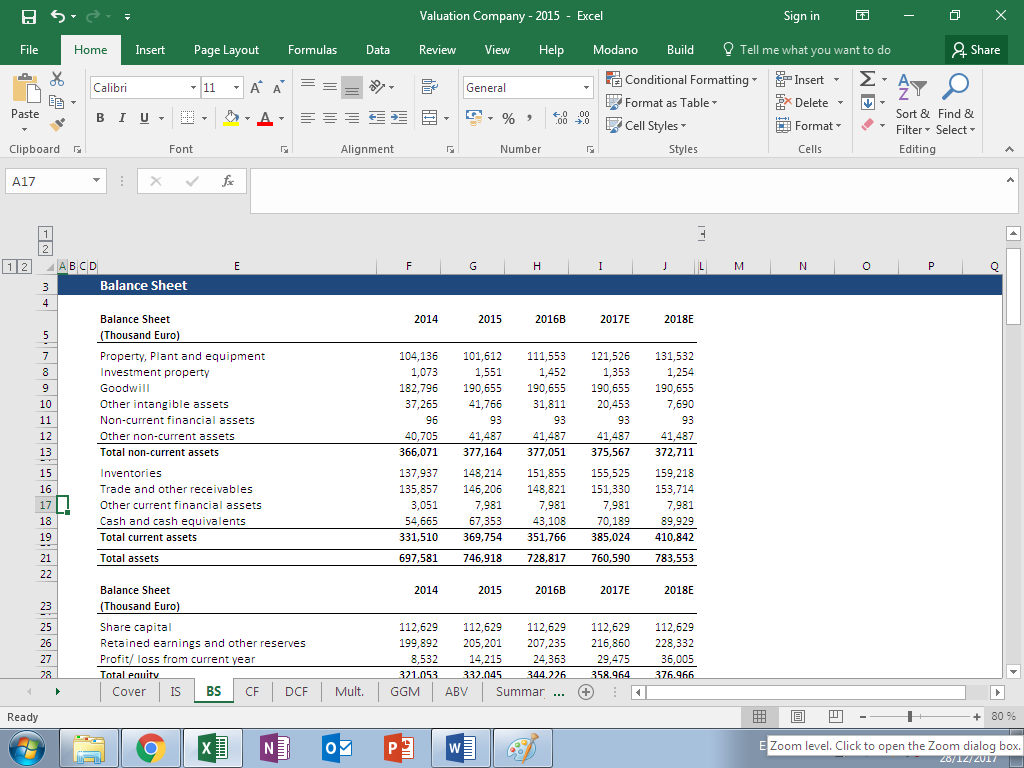Screen dimensions: 1024x768
Task: Toggle Underline formatting button
Action: (x=145, y=119)
